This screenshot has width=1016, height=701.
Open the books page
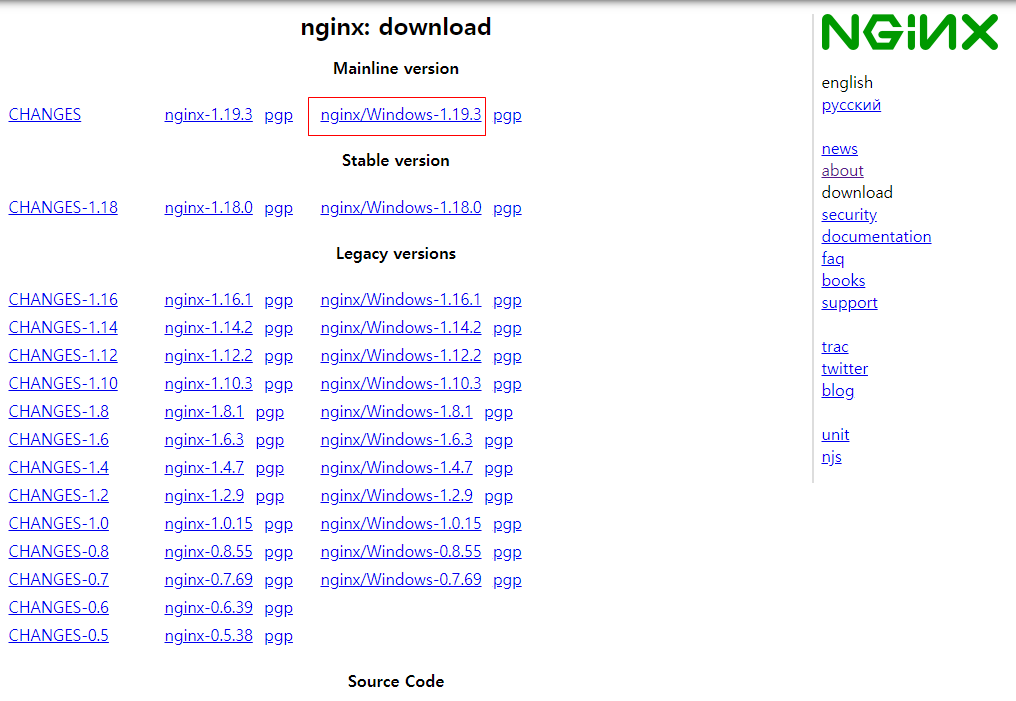pos(843,281)
